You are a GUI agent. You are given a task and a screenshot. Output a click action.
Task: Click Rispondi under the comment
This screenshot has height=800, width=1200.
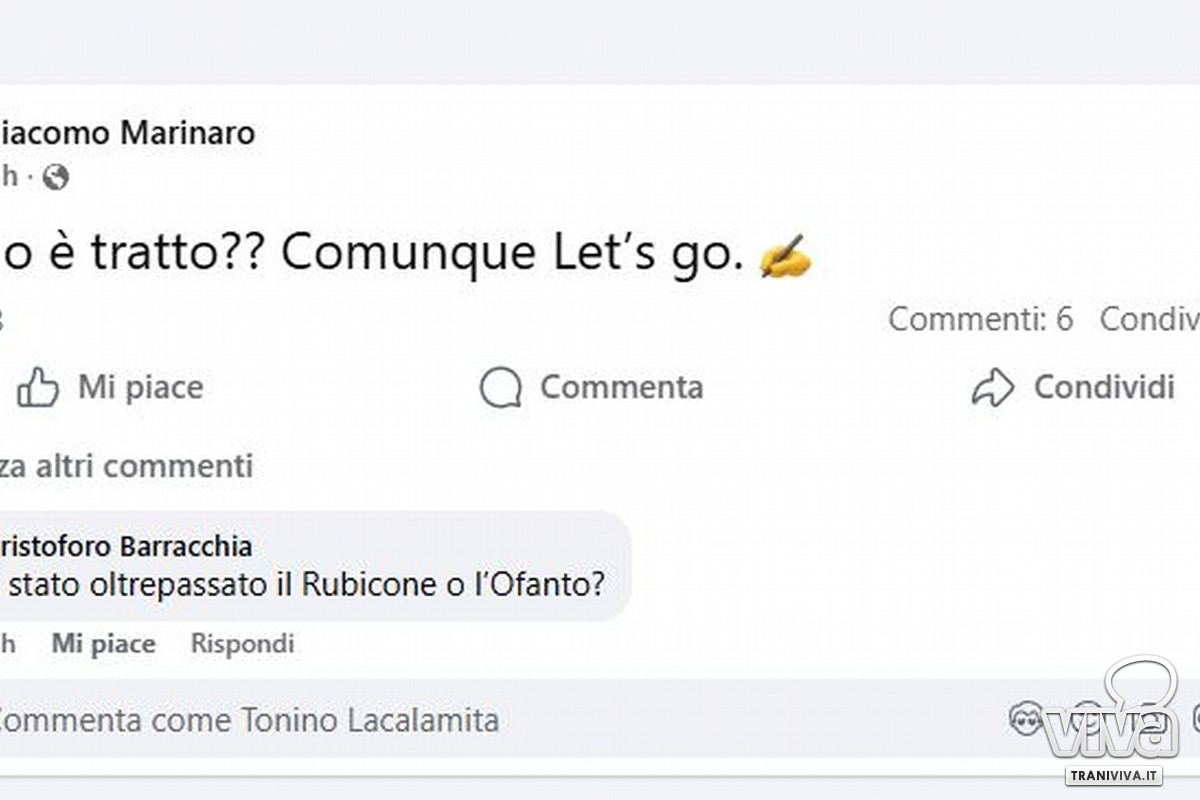click(242, 644)
